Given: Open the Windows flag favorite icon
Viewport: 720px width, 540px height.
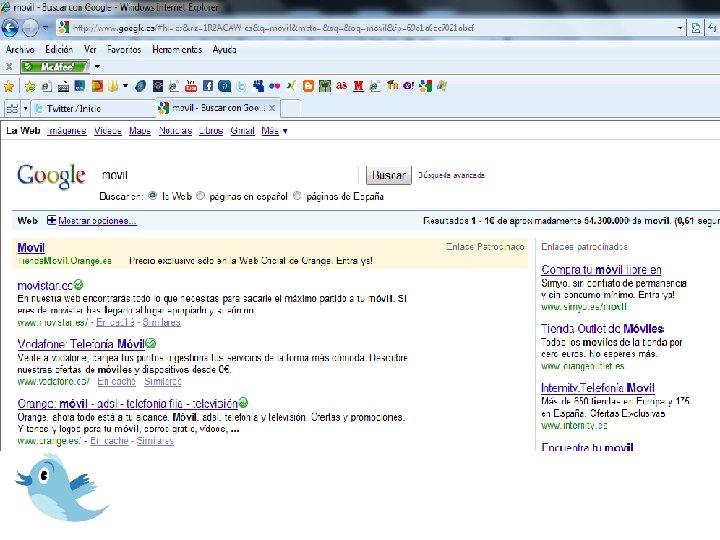Looking at the screenshot, I should click(442, 86).
